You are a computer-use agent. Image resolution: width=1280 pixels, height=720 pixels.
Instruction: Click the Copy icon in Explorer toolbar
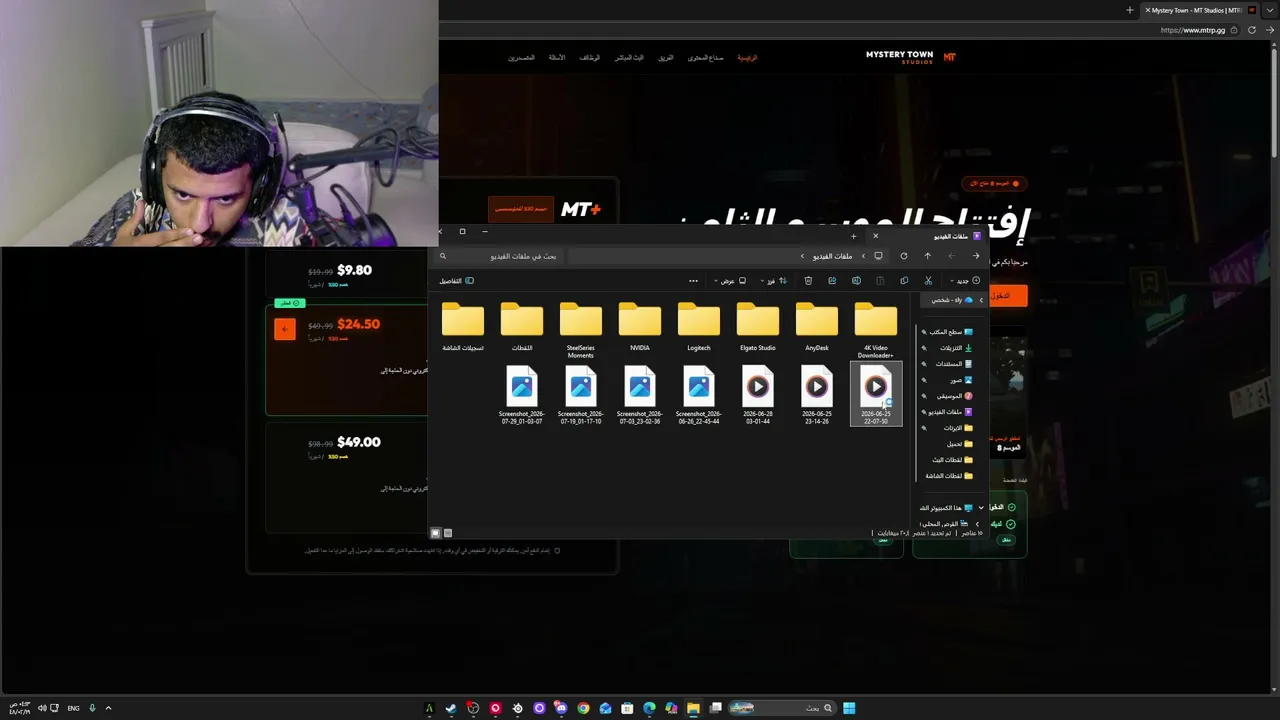coord(904,281)
